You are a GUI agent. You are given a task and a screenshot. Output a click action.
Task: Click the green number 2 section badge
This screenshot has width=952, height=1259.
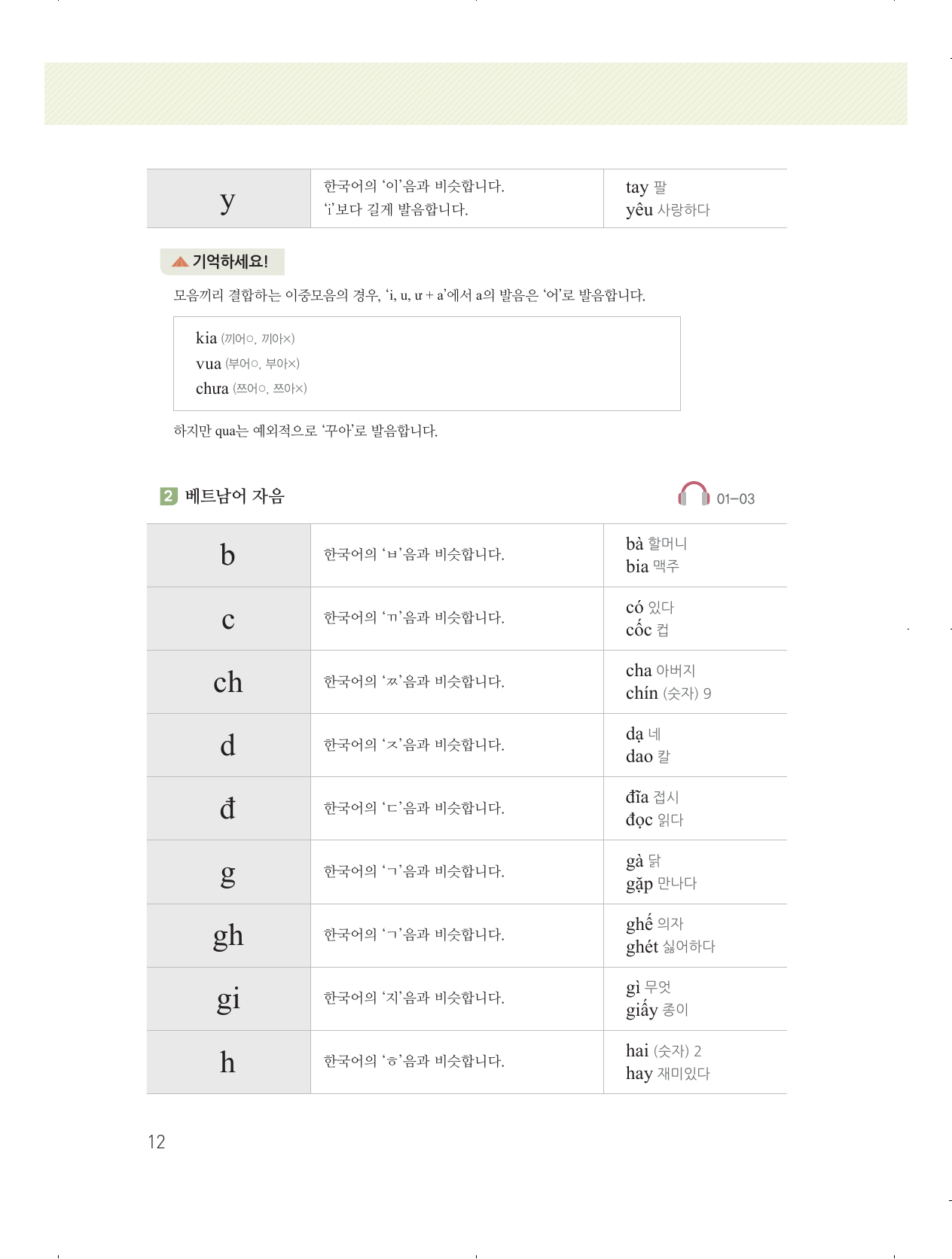point(169,496)
